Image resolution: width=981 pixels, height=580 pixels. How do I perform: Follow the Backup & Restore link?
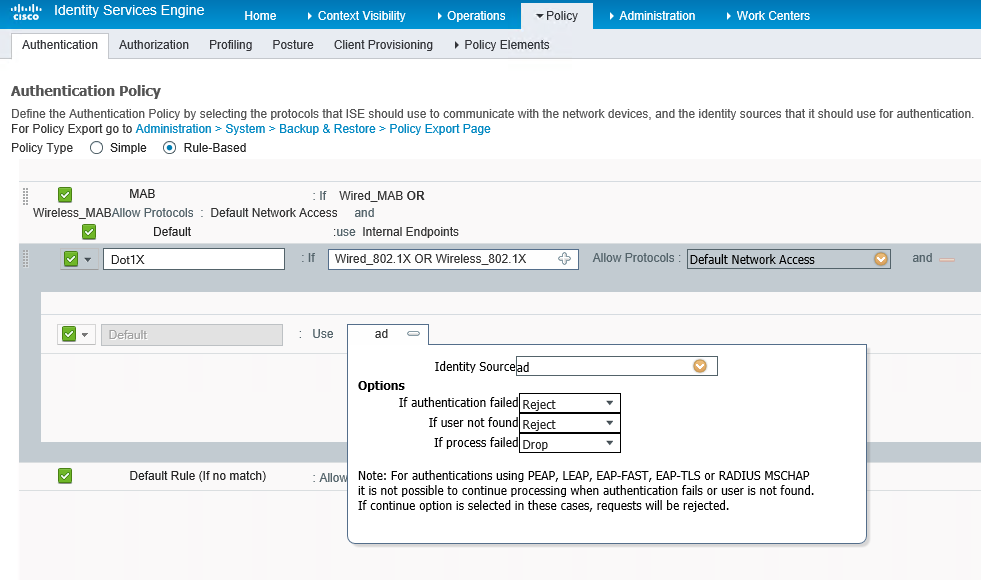[x=327, y=129]
